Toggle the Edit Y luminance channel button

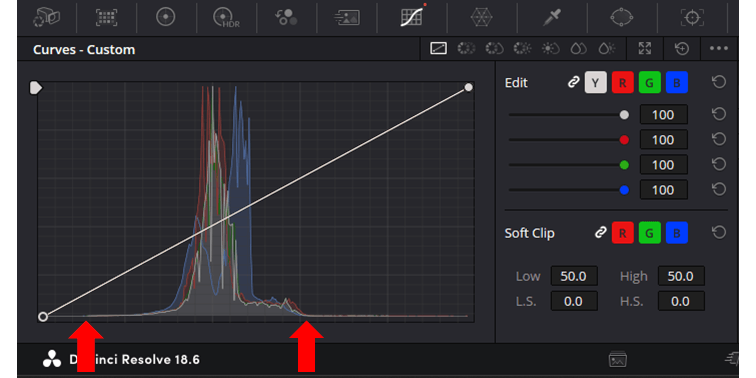click(595, 82)
